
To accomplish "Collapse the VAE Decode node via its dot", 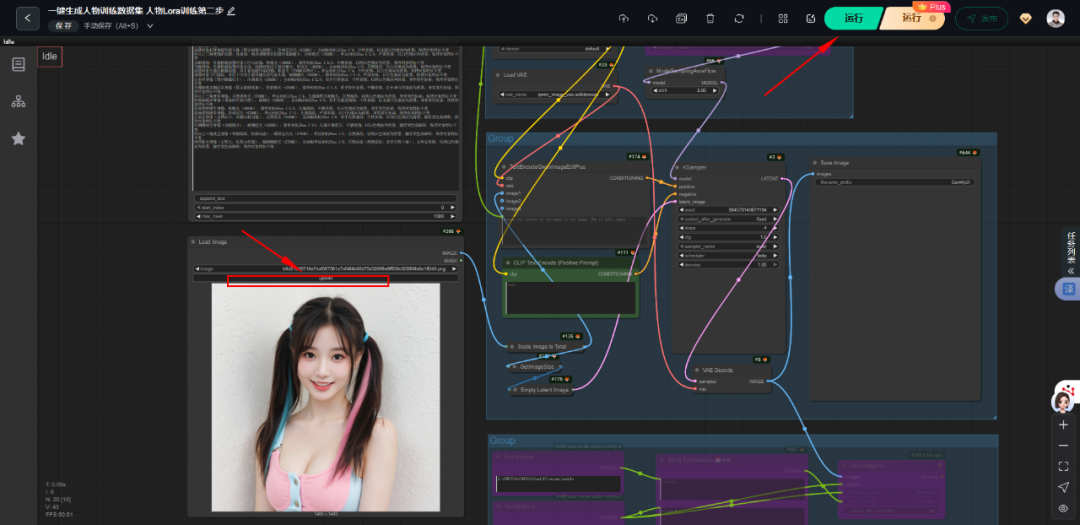I will [697, 370].
